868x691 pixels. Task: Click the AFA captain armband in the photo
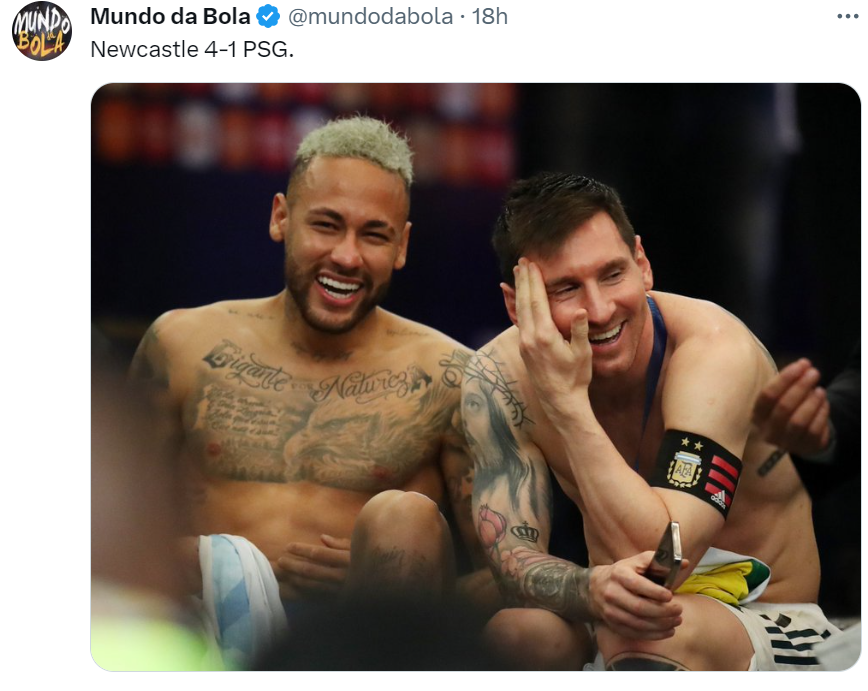click(x=696, y=472)
